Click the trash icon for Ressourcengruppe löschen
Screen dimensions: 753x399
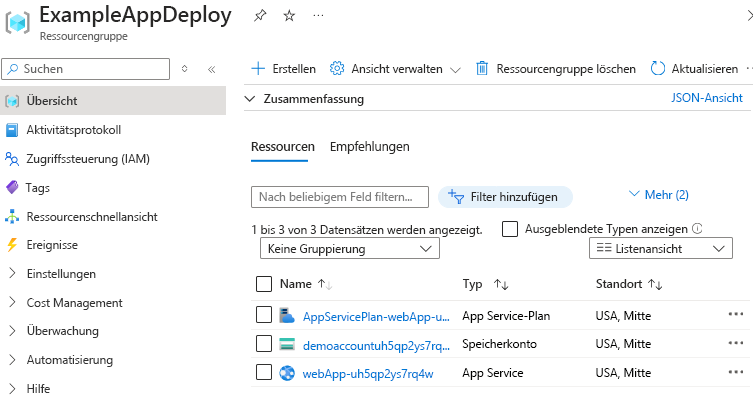(x=482, y=69)
